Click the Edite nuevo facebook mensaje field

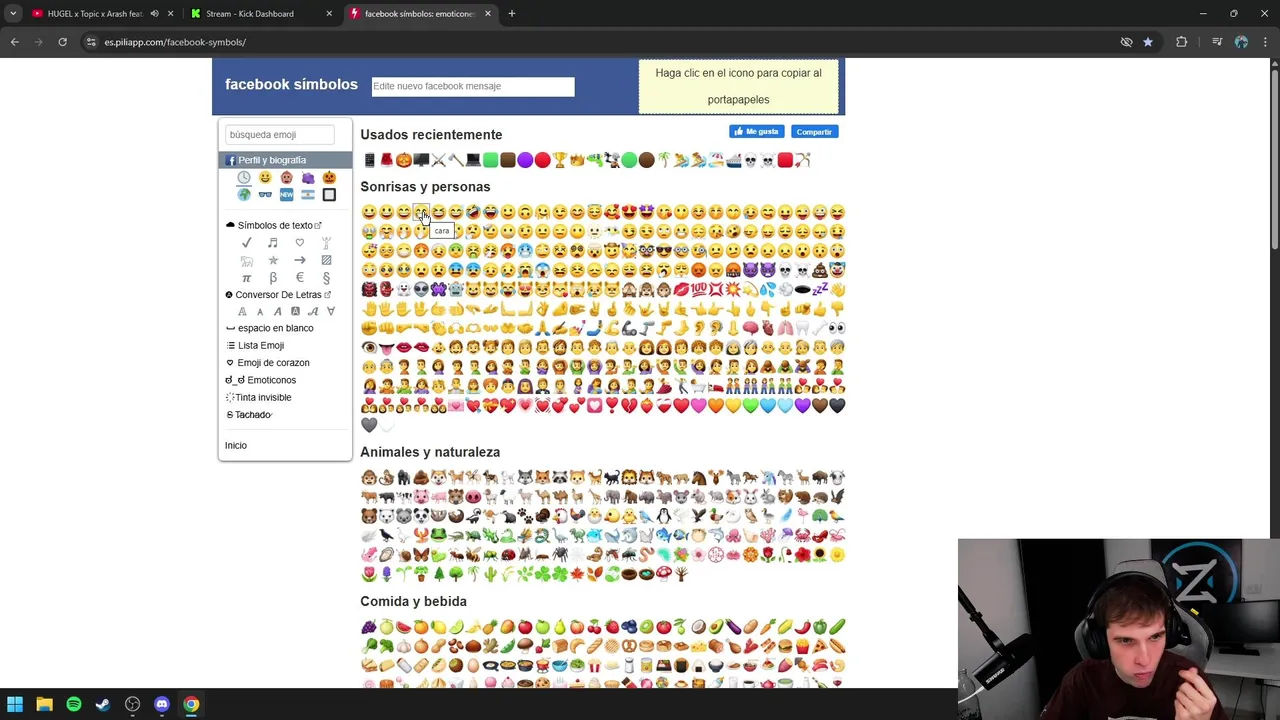[473, 86]
